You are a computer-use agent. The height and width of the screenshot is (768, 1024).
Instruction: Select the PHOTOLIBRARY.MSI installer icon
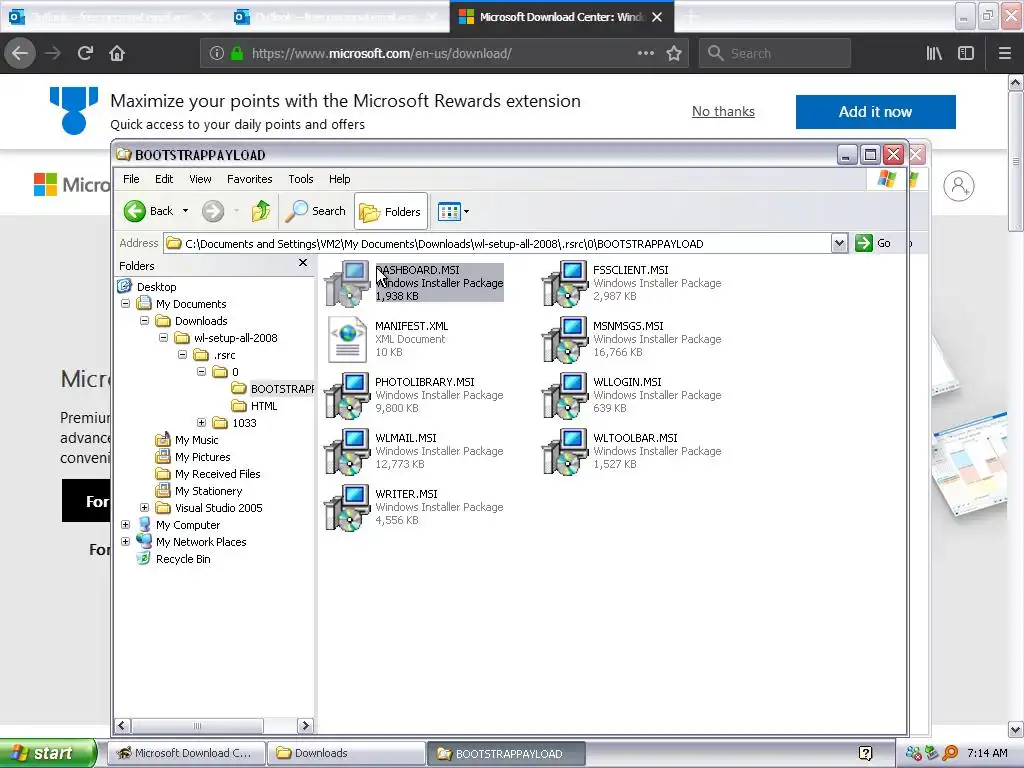[x=347, y=395]
